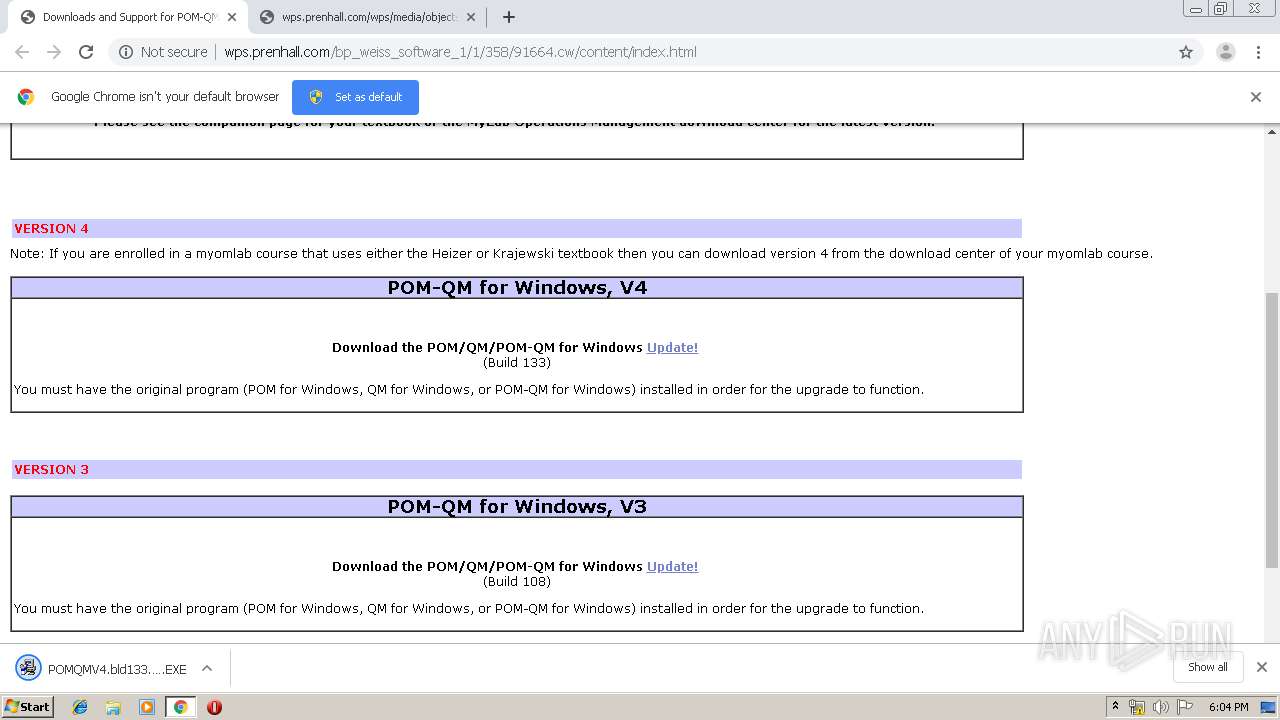Viewport: 1280px width, 720px height.
Task: Click the myomlab course note paragraph
Action: 581,253
